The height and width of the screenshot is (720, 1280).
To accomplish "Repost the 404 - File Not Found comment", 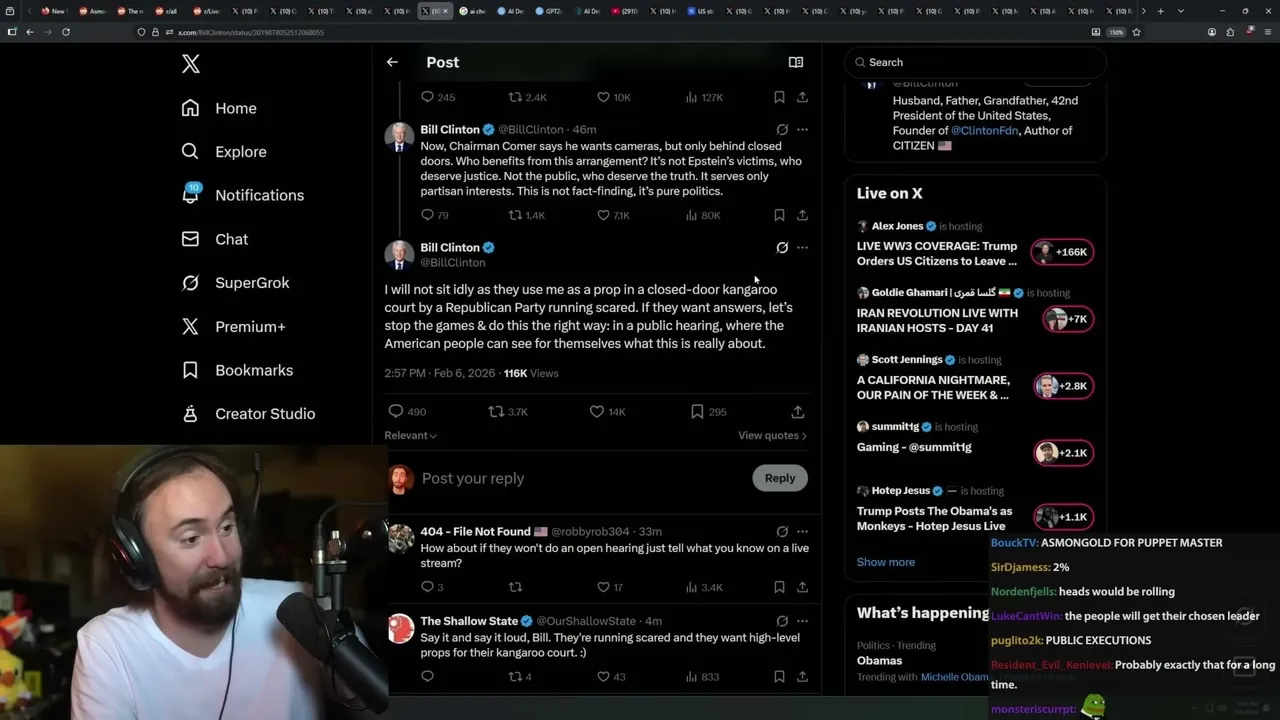I will pyautogui.click(x=516, y=587).
